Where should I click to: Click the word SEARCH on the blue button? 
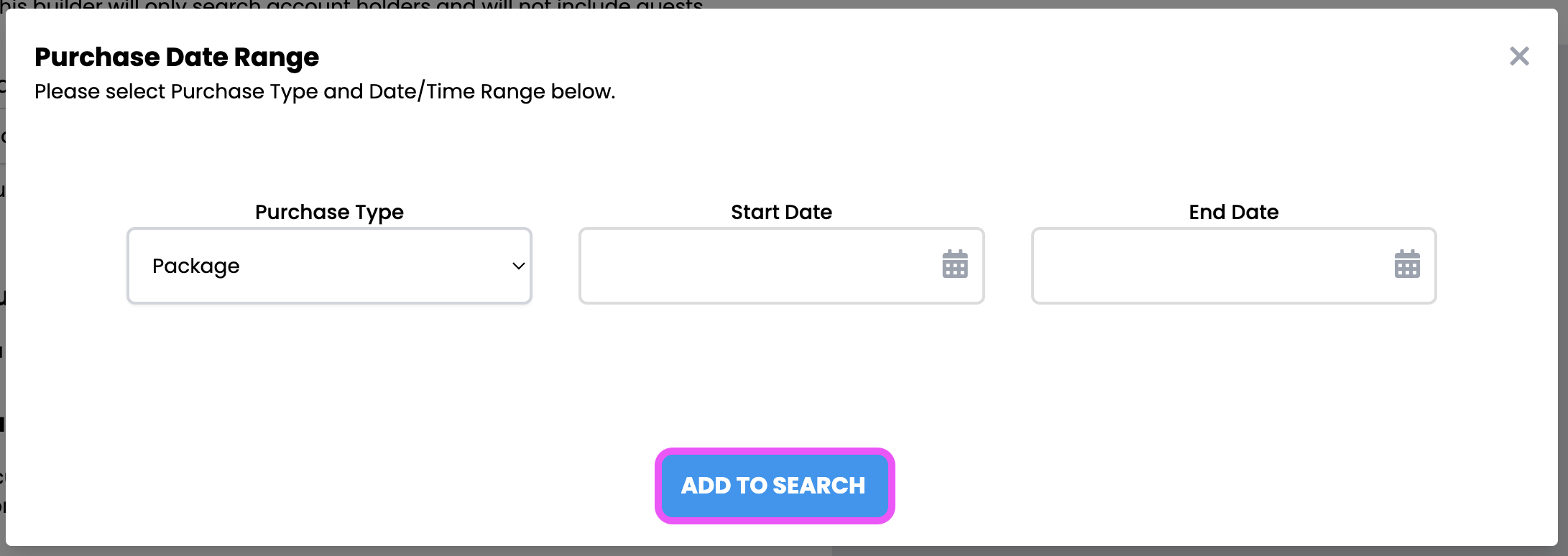(818, 486)
